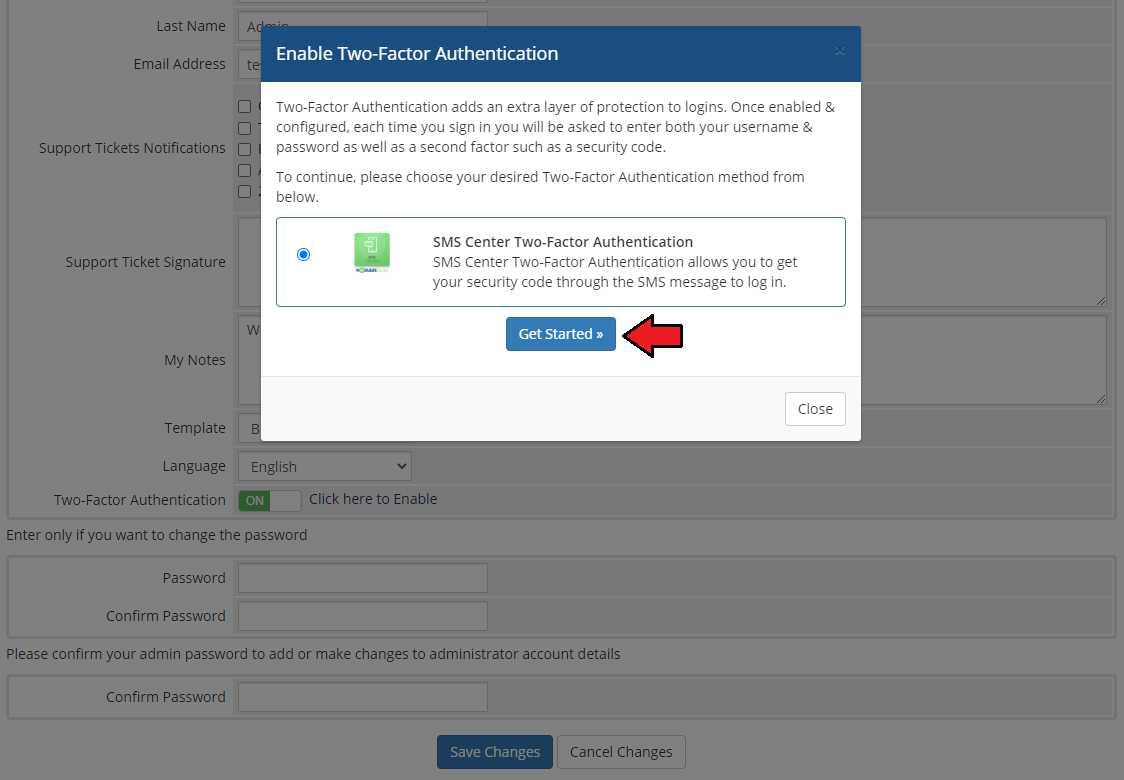Image resolution: width=1124 pixels, height=780 pixels.
Task: Click the 'Enter only if you want to change the password' text
Action: coord(156,535)
